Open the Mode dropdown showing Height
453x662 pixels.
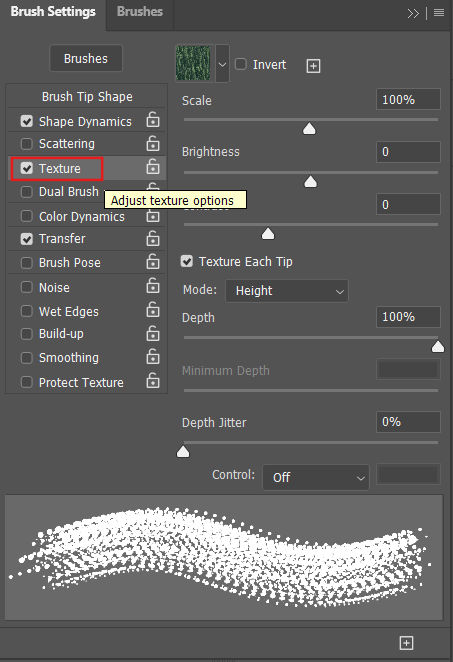[x=287, y=291]
